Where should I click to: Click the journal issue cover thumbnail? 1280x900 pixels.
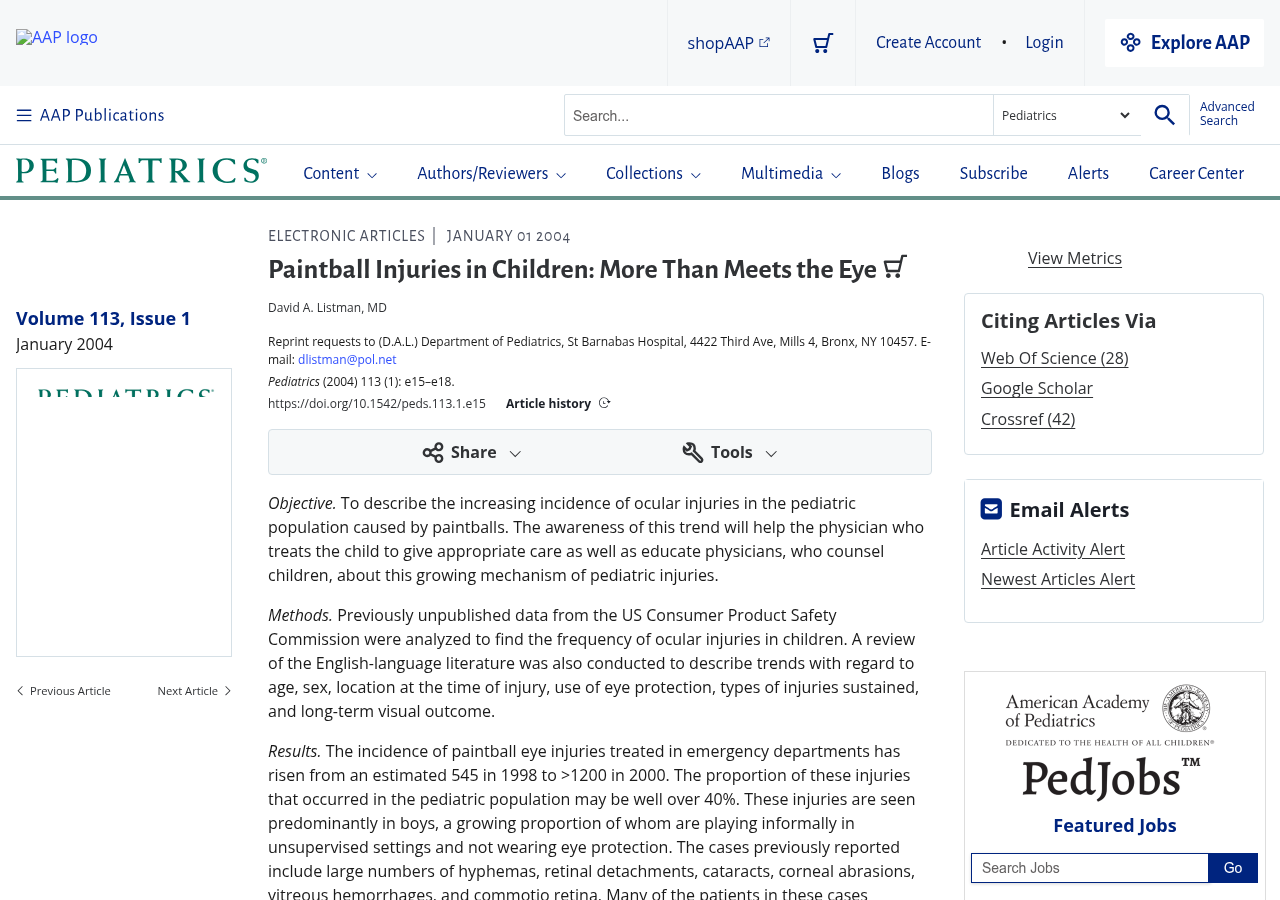pos(124,512)
